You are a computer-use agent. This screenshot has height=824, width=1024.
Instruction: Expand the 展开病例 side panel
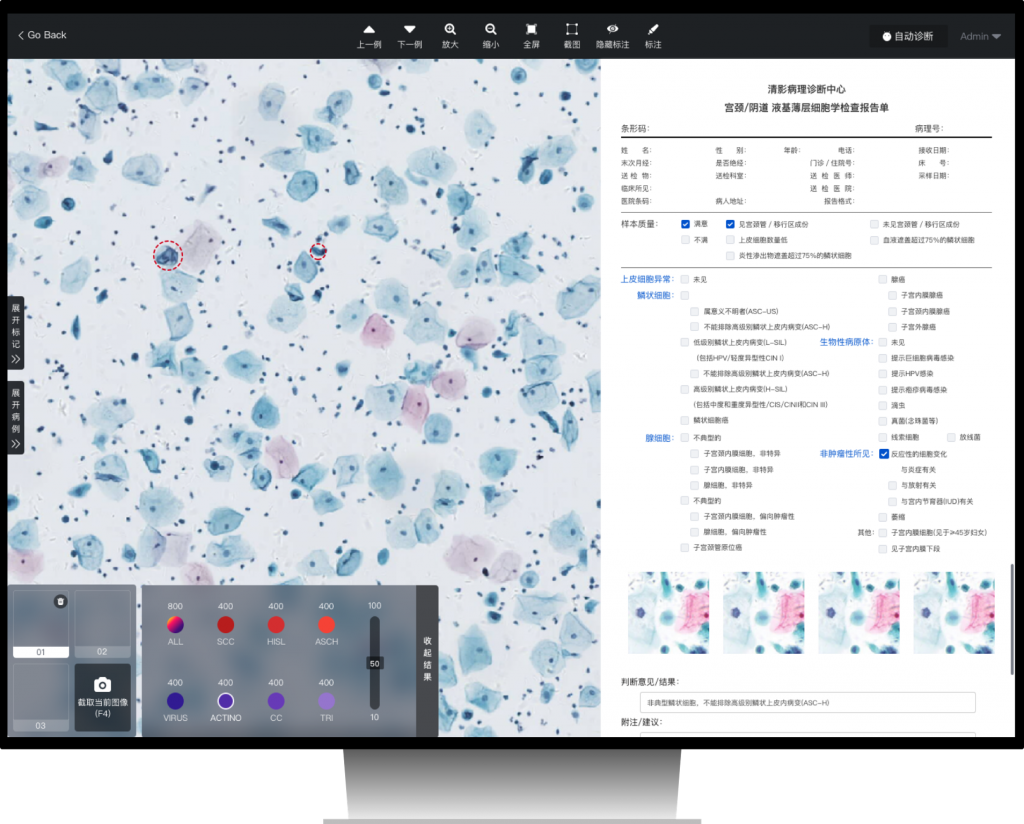[16, 418]
